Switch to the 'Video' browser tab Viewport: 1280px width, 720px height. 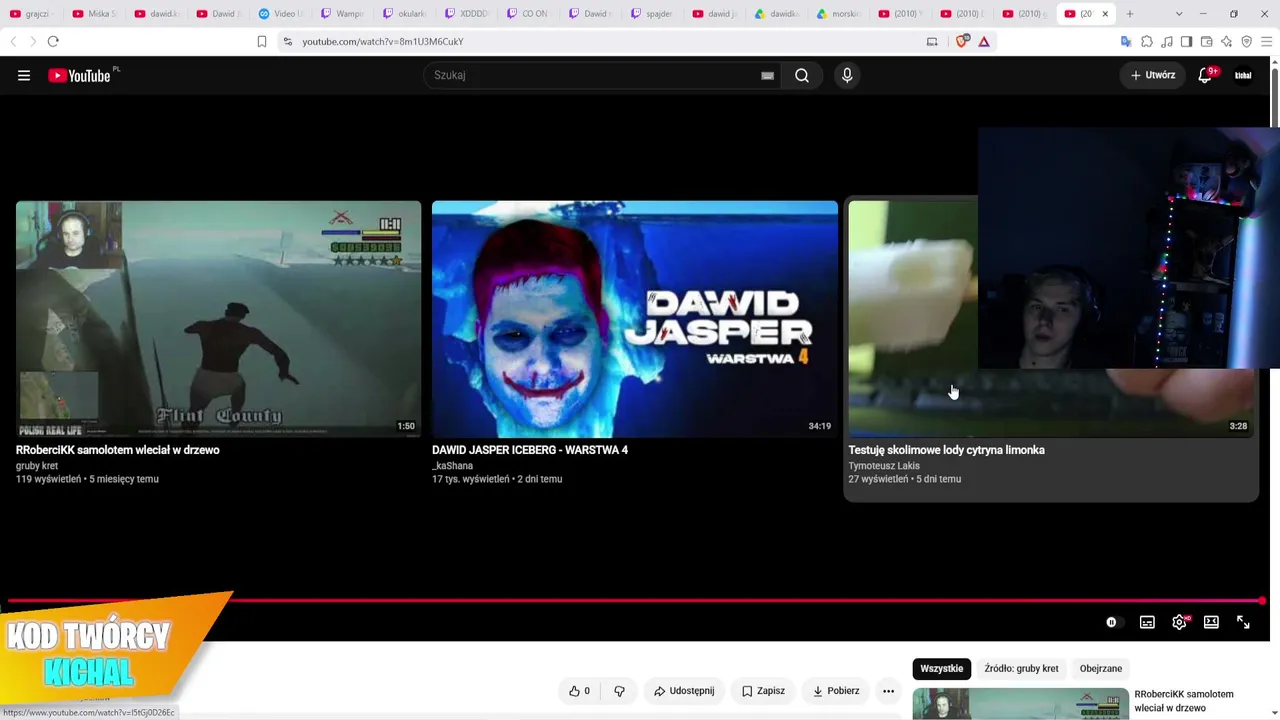(281, 14)
